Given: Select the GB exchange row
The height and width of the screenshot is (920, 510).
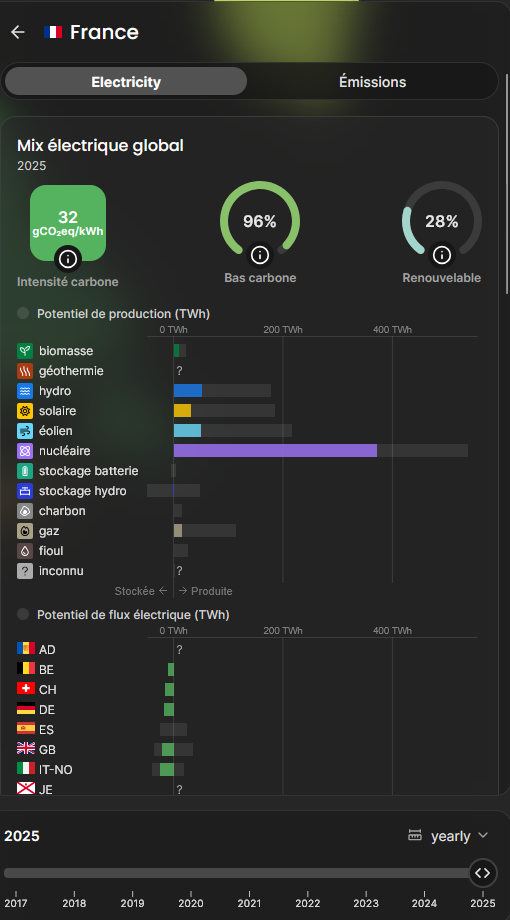Looking at the screenshot, I should coord(247,749).
